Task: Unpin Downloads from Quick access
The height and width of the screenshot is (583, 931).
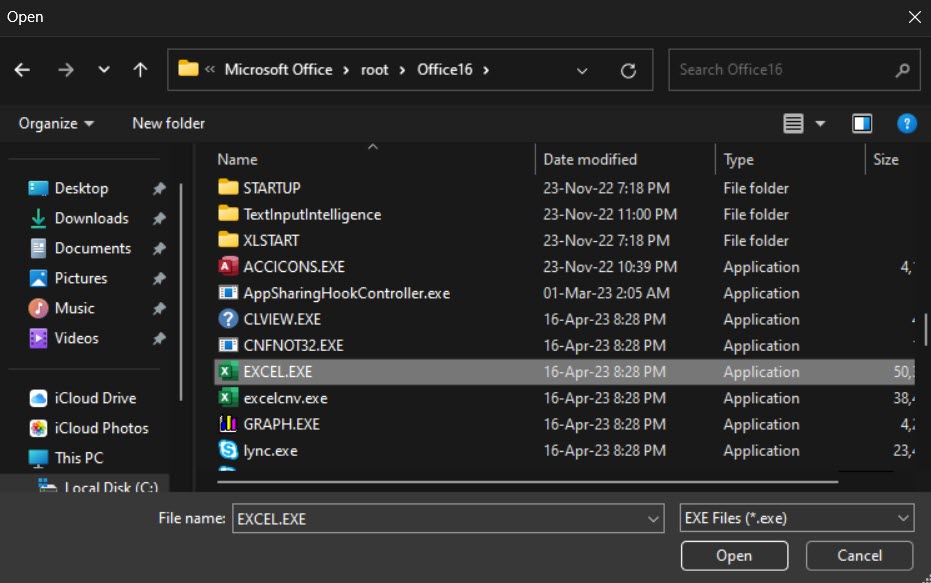Action: click(160, 218)
